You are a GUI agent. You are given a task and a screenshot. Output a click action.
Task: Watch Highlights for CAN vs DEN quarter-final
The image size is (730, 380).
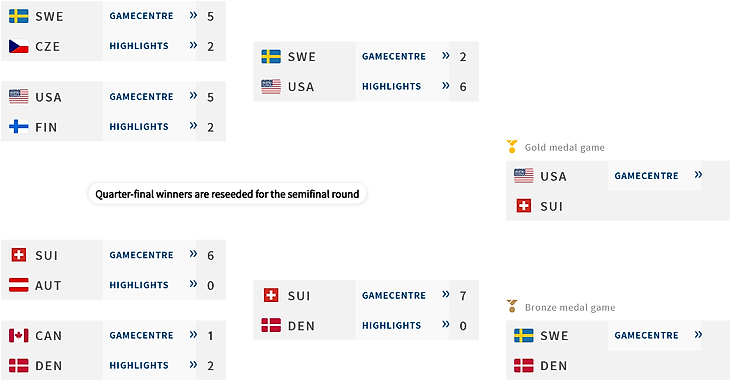(x=139, y=366)
